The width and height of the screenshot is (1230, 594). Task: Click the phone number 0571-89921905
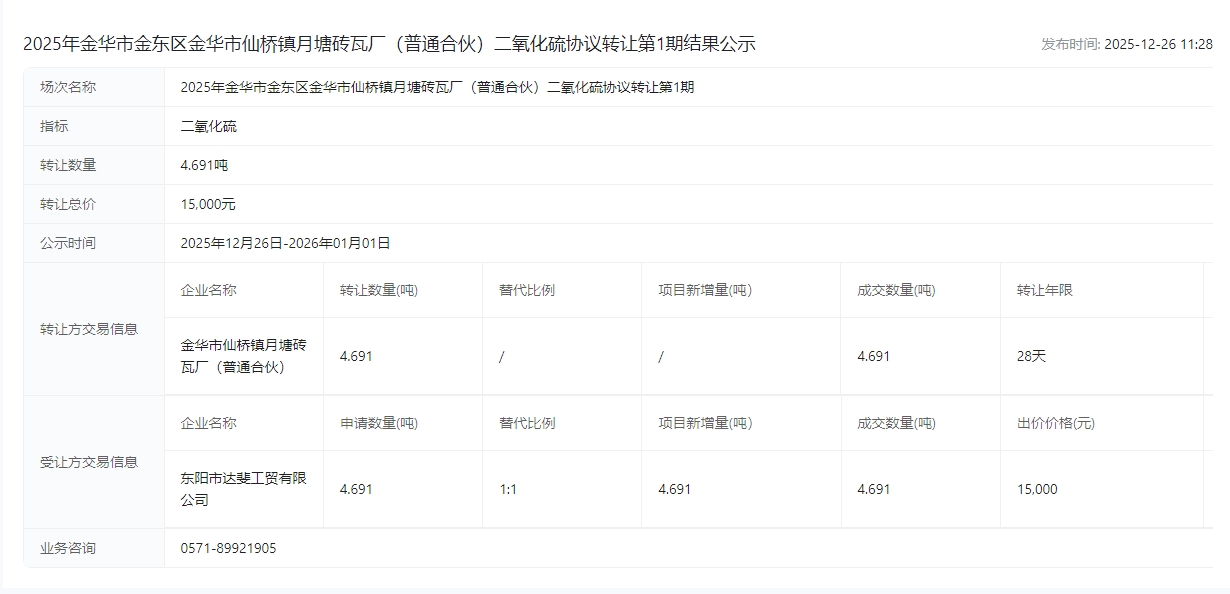coord(228,548)
